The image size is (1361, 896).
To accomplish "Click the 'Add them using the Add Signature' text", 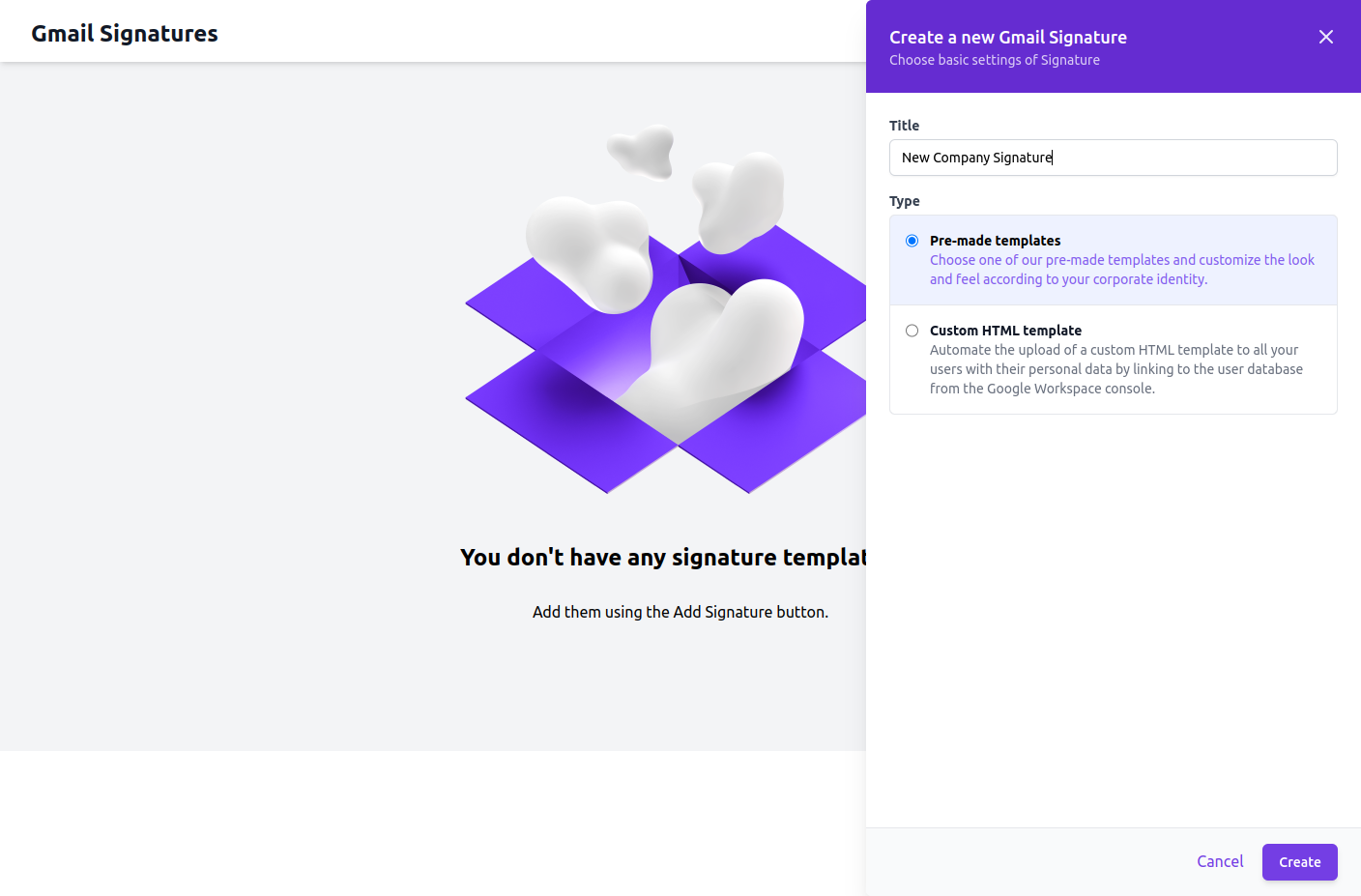I will [x=680, y=612].
